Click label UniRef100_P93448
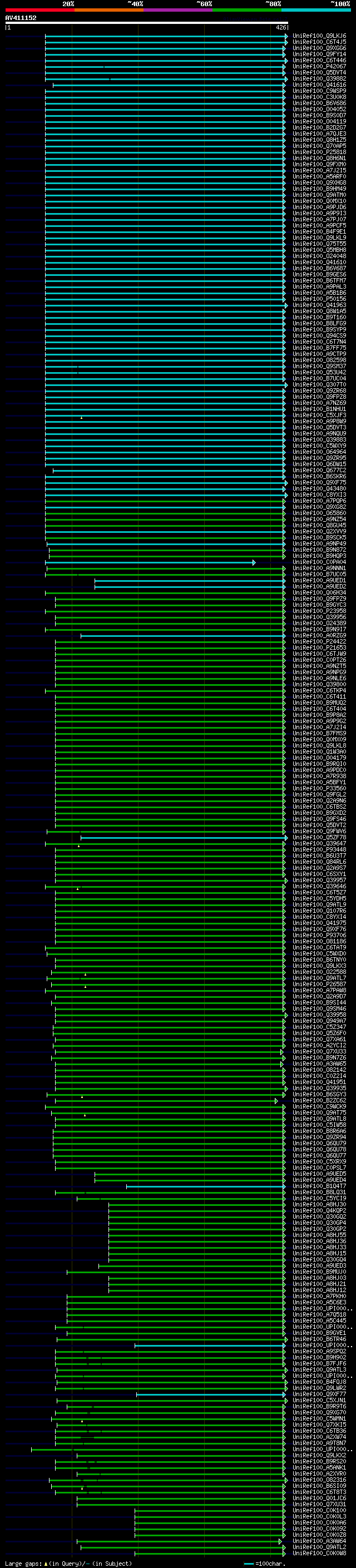This screenshot has height=1568, width=356. [319, 849]
